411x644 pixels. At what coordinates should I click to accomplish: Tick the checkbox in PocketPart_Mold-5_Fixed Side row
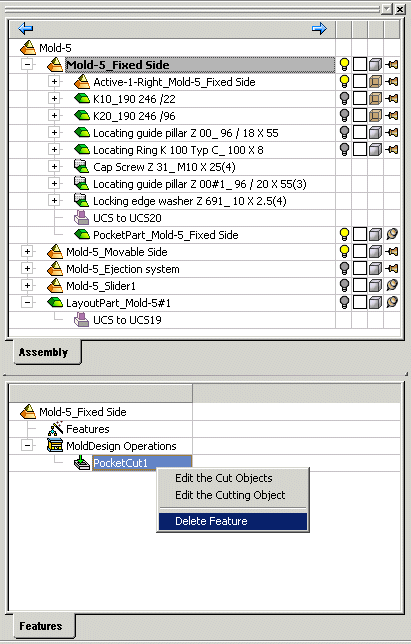click(x=360, y=235)
